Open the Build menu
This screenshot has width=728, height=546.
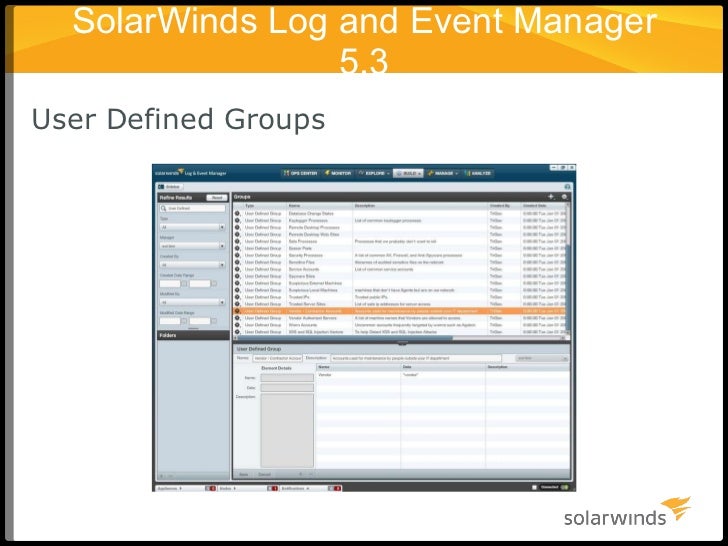[408, 173]
